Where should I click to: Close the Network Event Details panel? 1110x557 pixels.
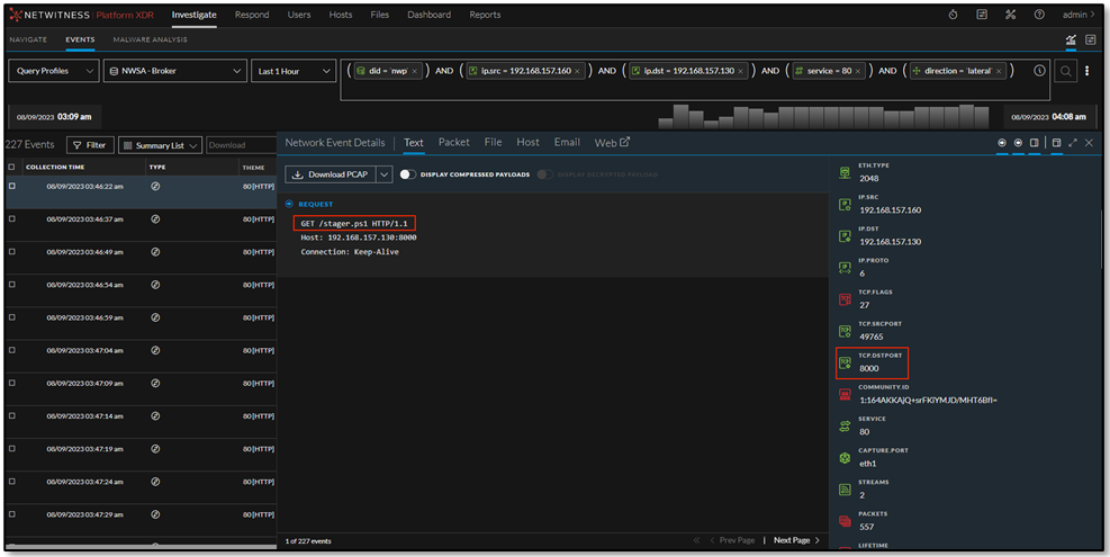[x=1089, y=143]
